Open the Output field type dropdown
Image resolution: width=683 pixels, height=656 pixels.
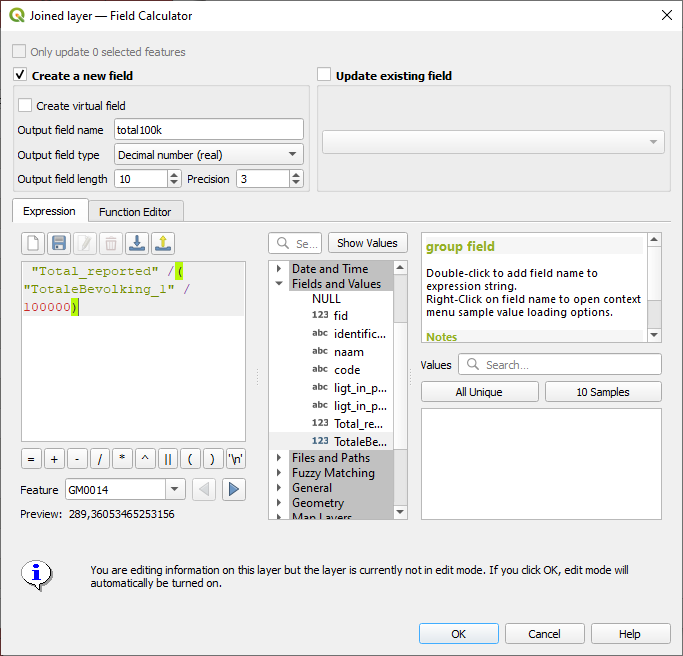click(209, 154)
